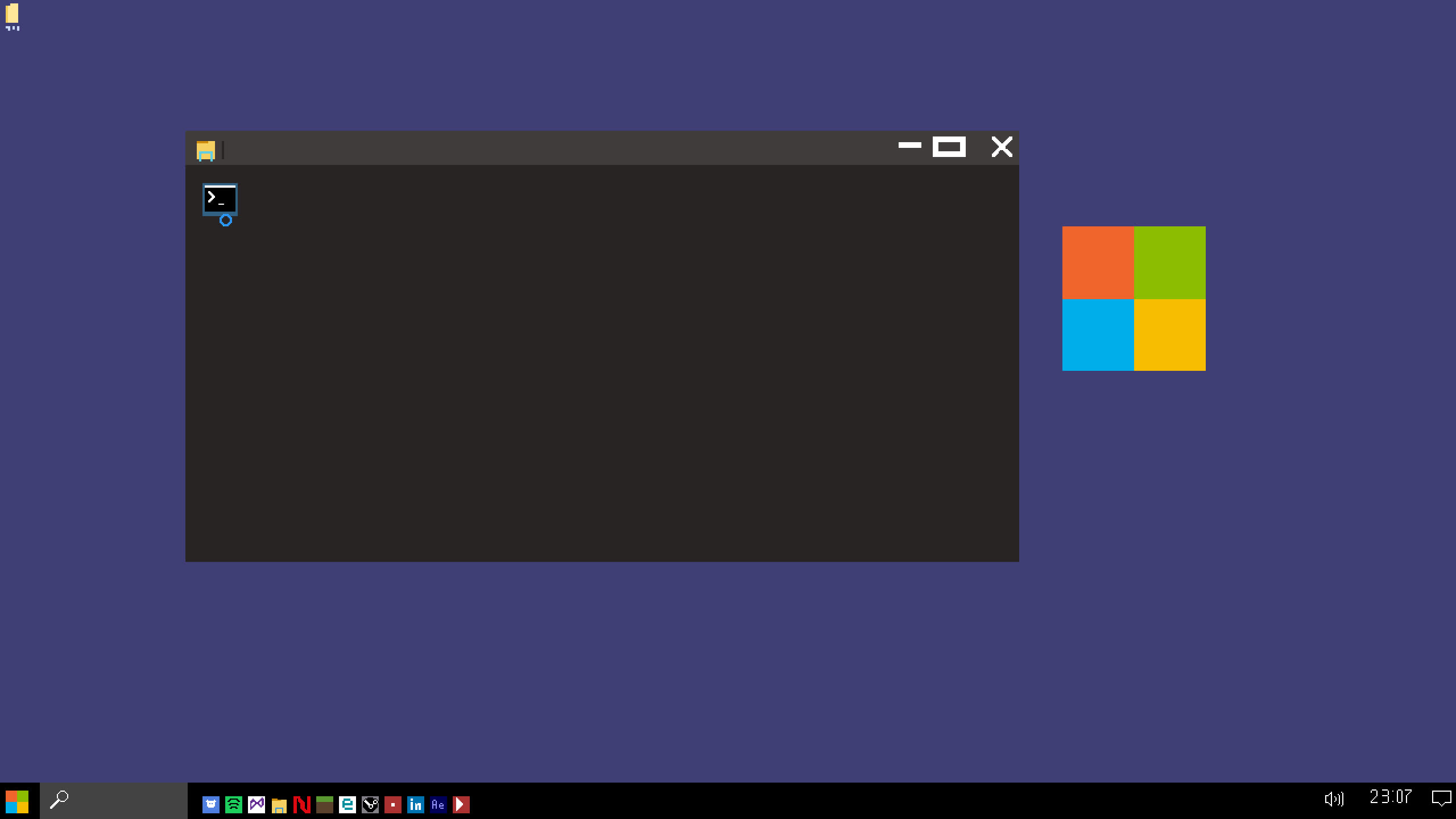
Task: Click the folder icon in the title bar
Action: coord(206,151)
